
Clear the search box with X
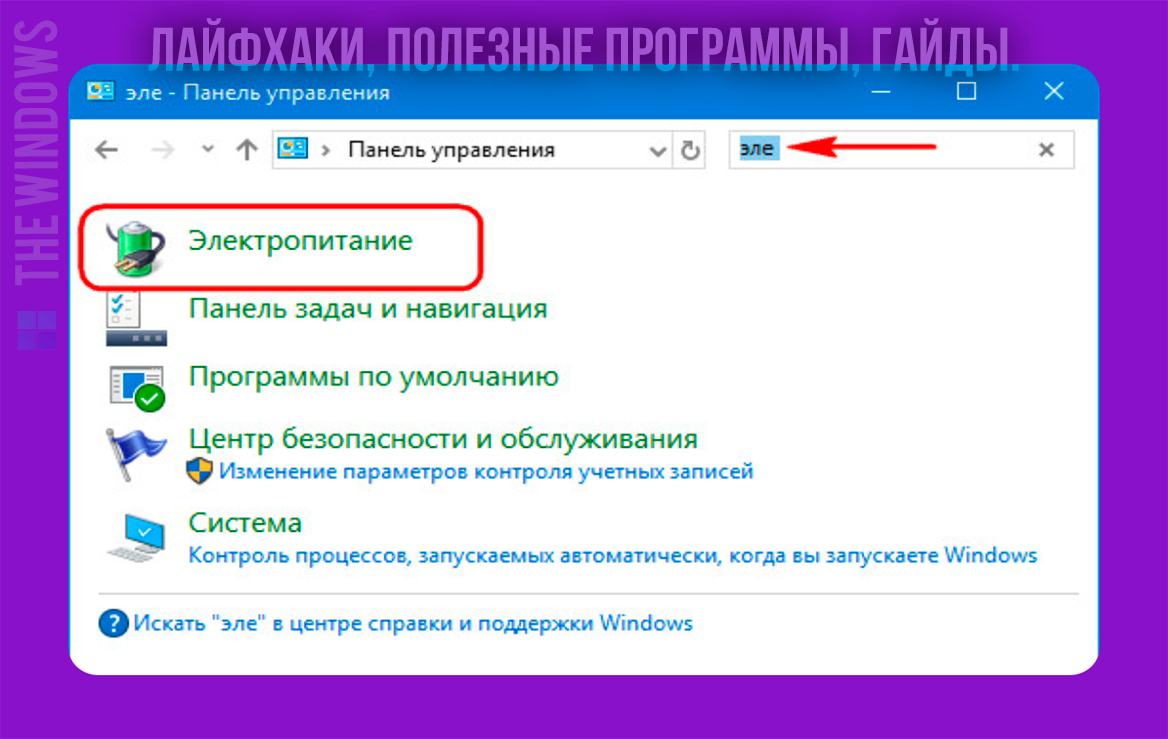pos(1046,150)
